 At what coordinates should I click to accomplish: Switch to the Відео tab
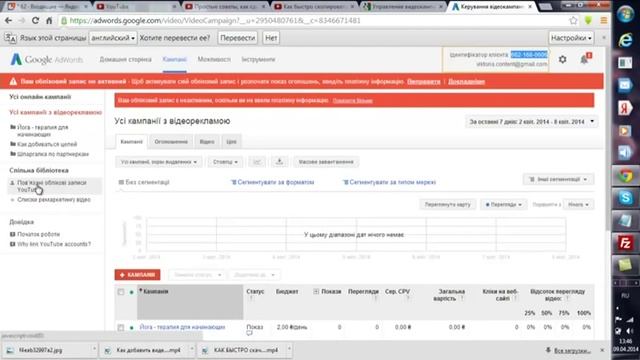click(x=207, y=142)
